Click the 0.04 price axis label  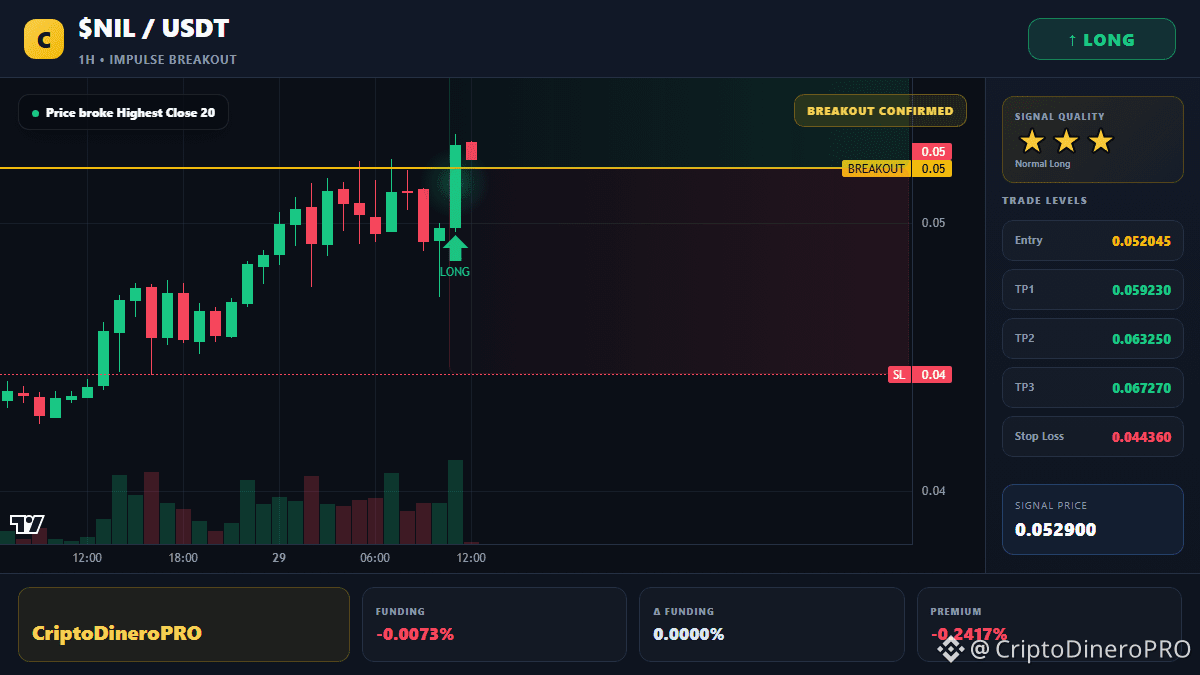click(x=933, y=491)
